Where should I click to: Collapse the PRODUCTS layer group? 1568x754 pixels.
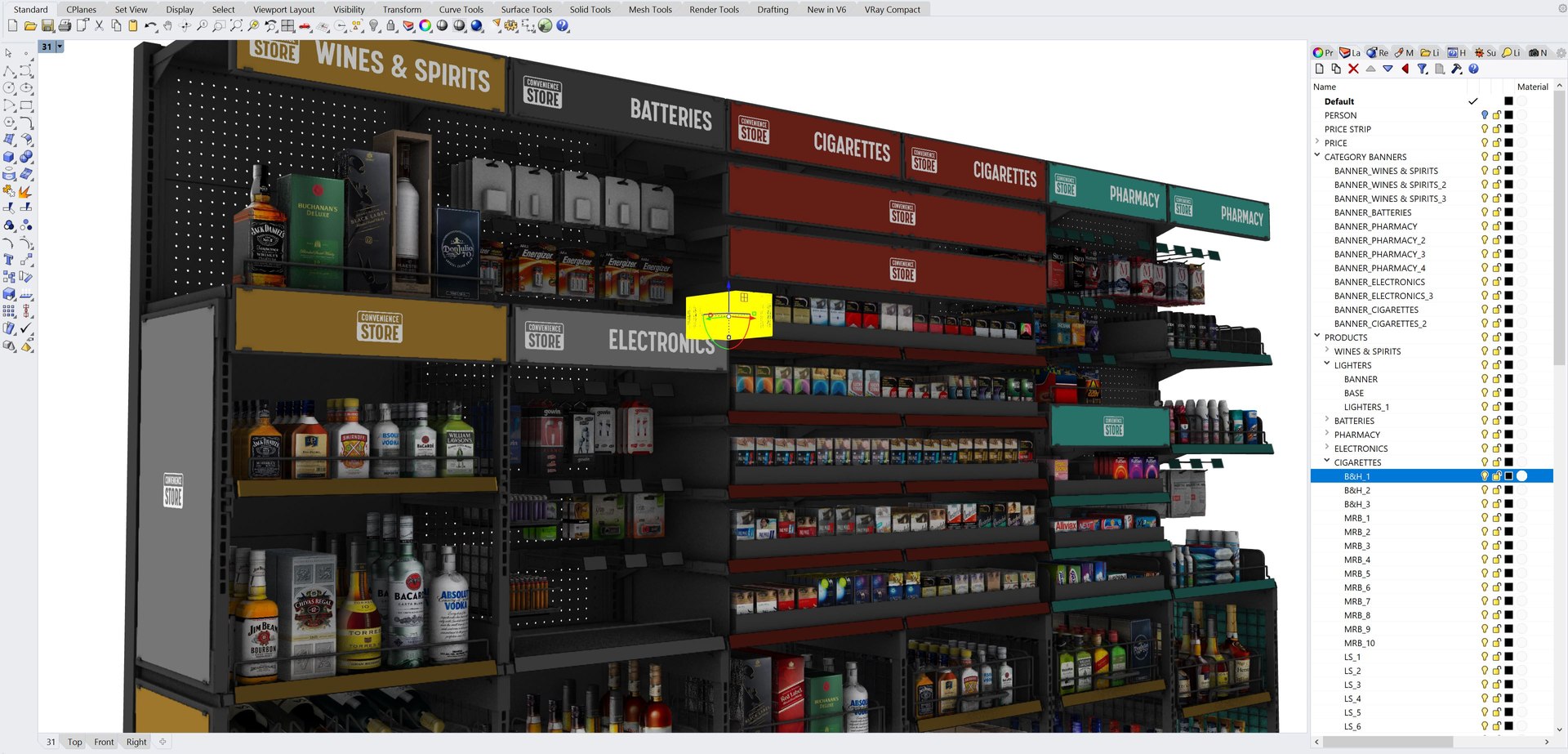1317,336
